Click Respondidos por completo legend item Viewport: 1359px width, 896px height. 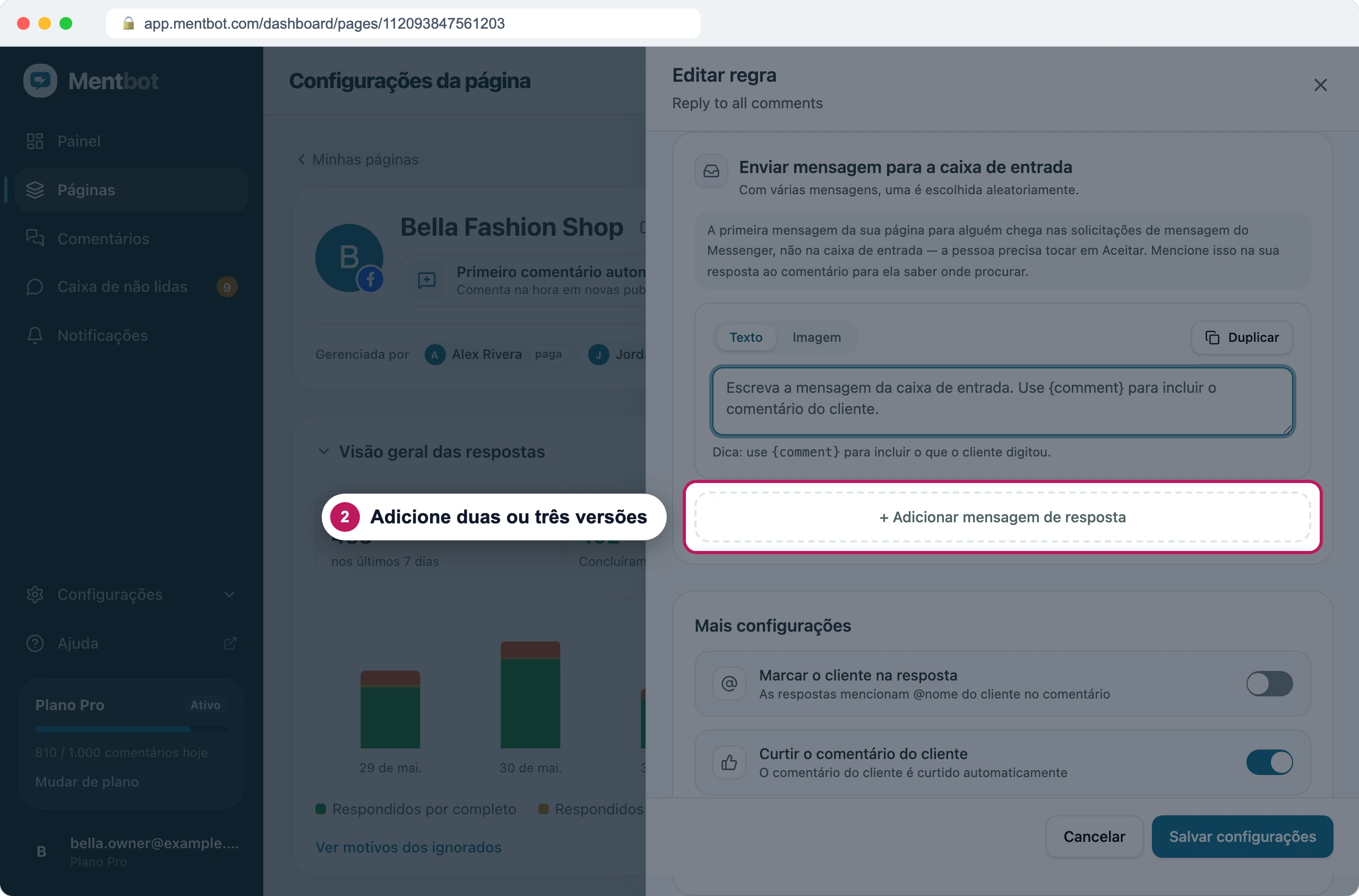pyautogui.click(x=416, y=809)
